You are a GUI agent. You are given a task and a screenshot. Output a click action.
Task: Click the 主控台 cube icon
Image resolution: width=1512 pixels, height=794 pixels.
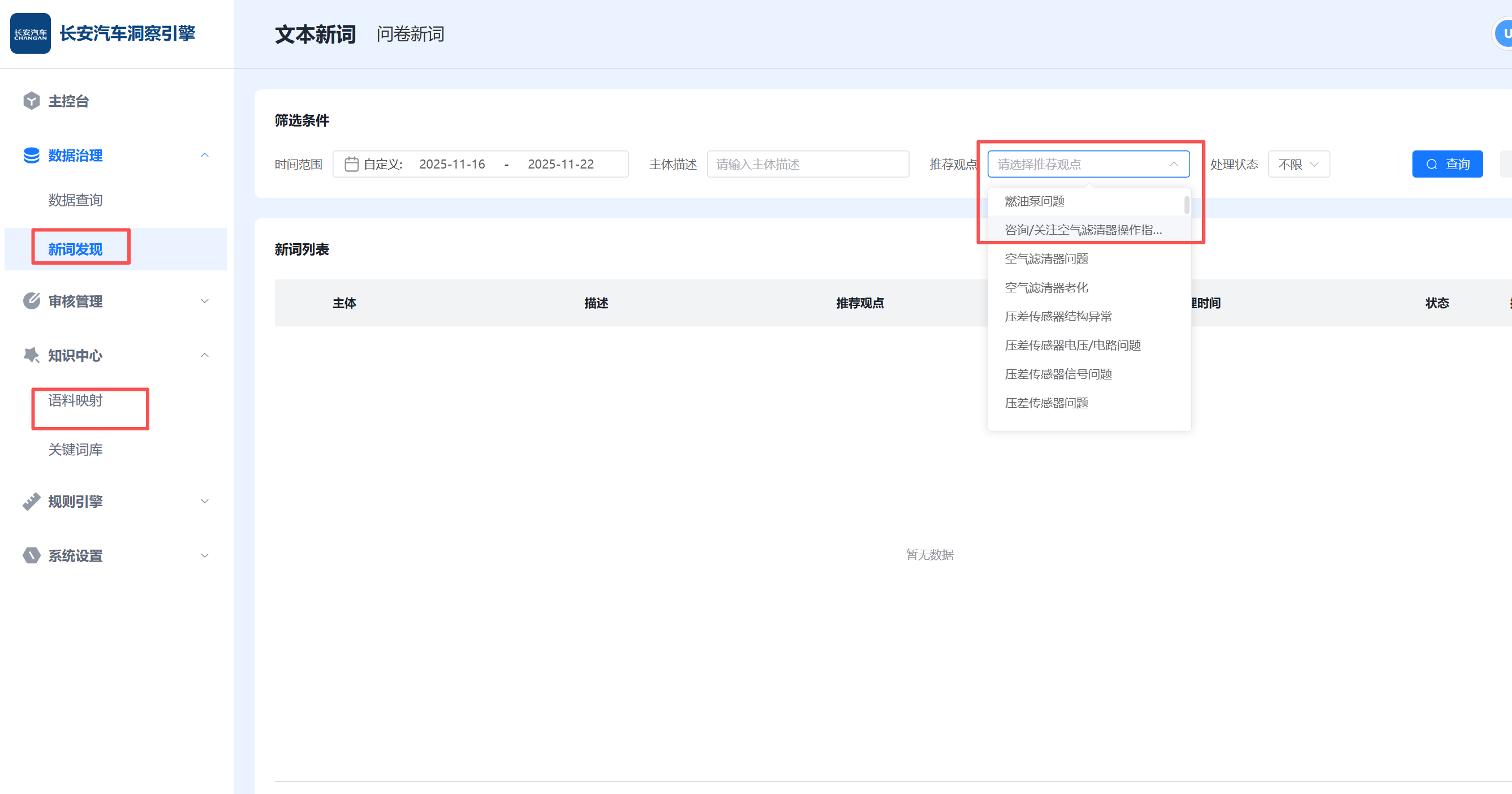coord(31,101)
